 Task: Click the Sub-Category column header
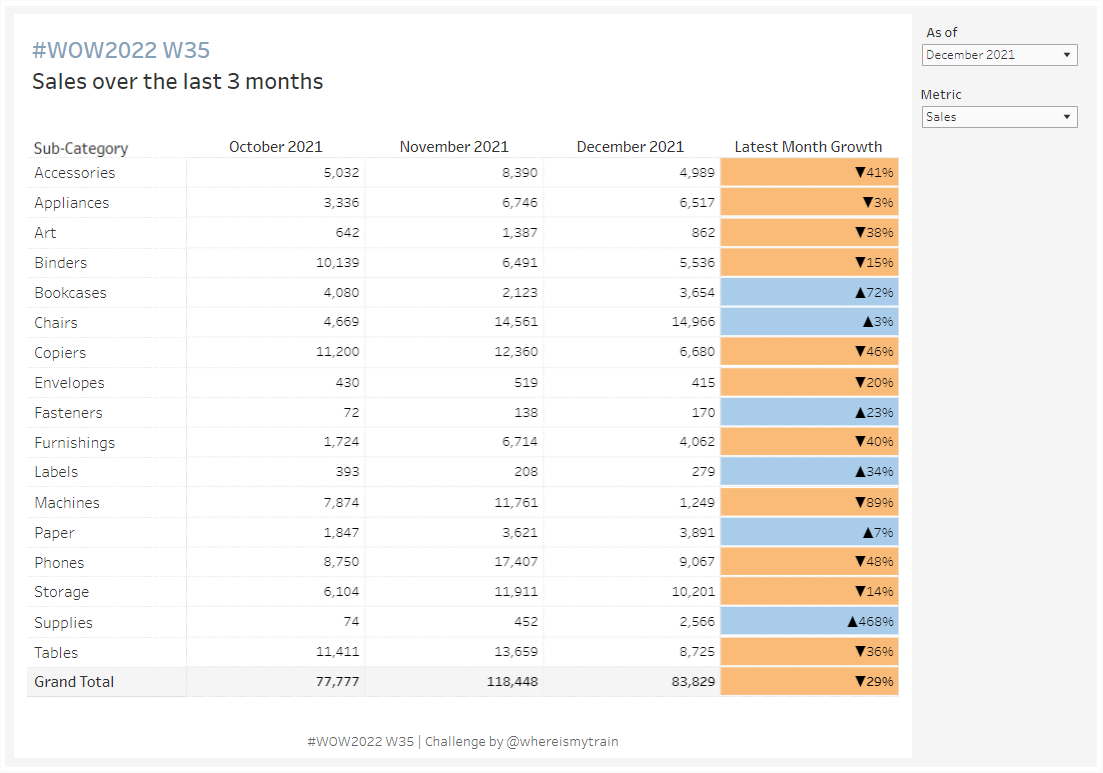81,148
